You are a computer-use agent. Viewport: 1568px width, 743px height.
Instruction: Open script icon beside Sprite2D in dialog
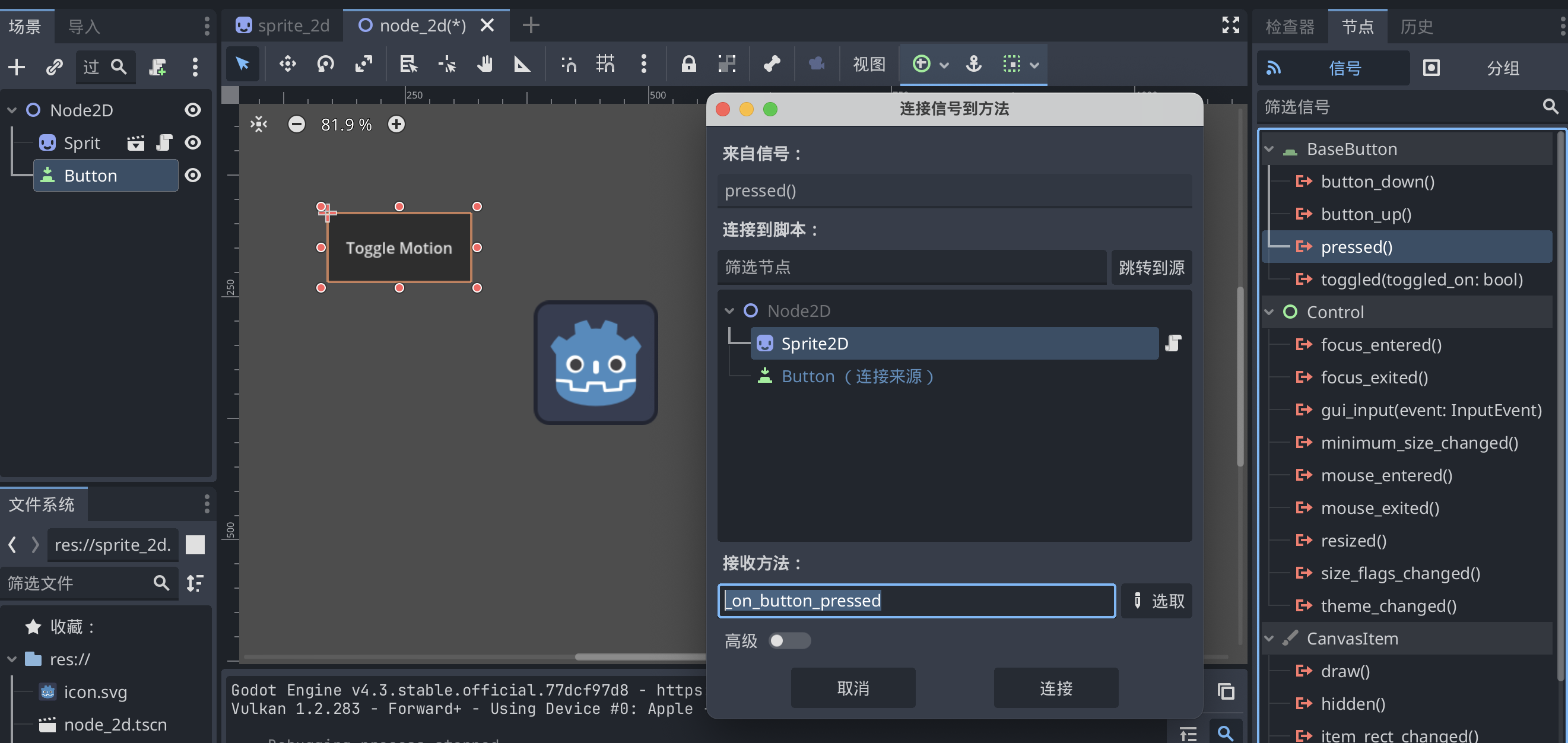tap(1173, 344)
